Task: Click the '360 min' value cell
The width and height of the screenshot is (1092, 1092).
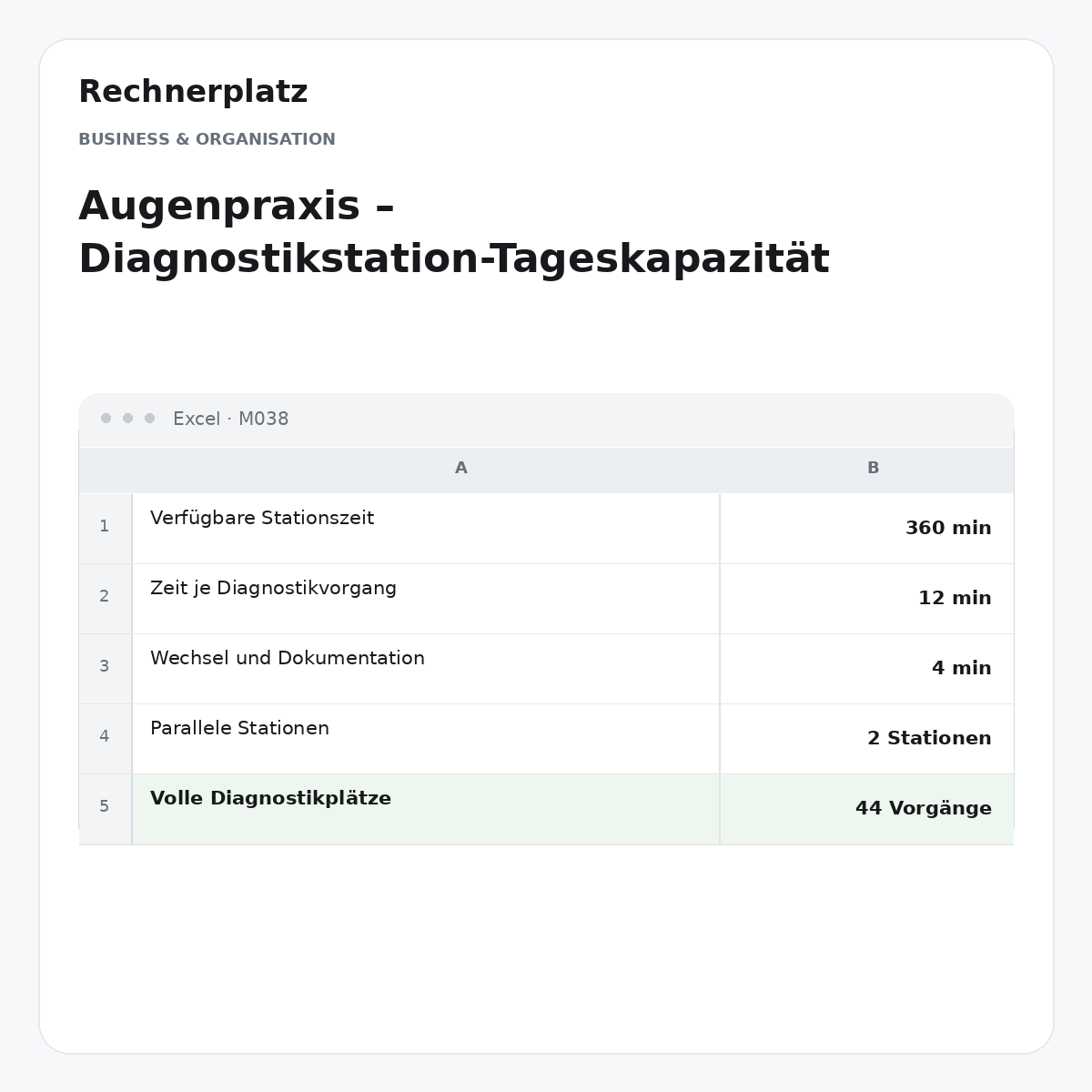Action: 866,529
